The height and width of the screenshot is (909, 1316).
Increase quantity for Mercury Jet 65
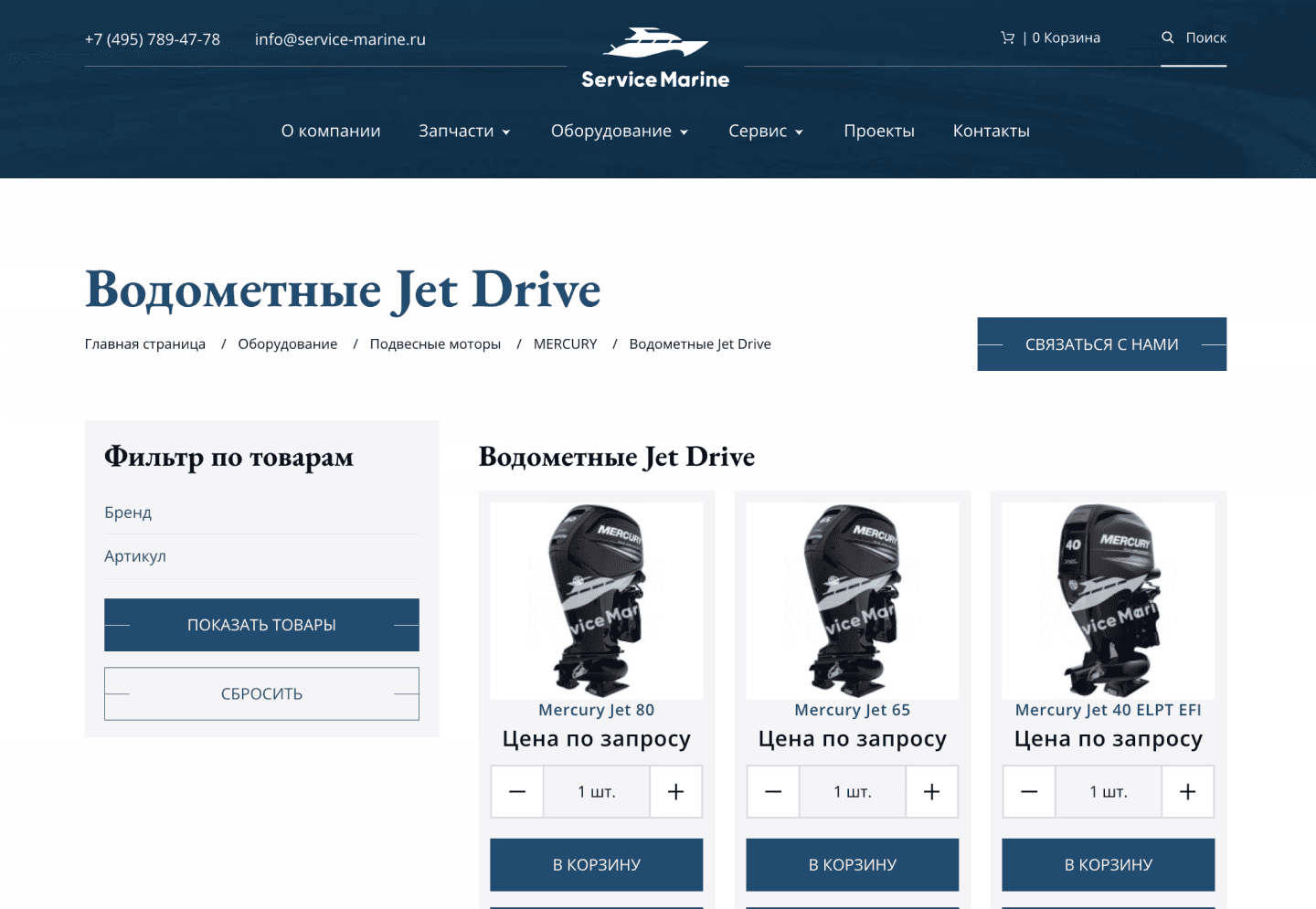click(x=931, y=791)
